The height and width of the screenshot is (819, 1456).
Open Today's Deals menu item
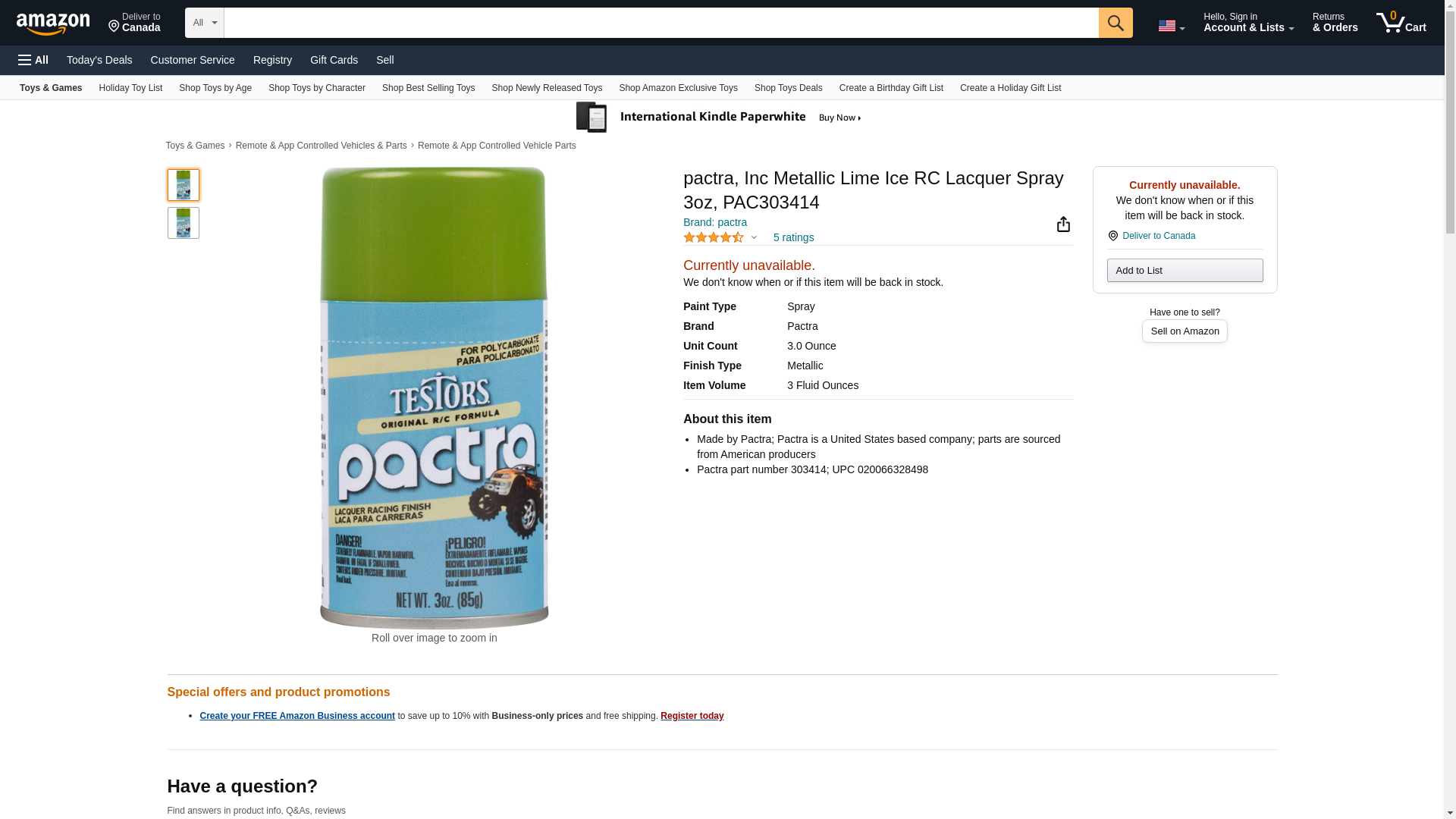[x=99, y=60]
